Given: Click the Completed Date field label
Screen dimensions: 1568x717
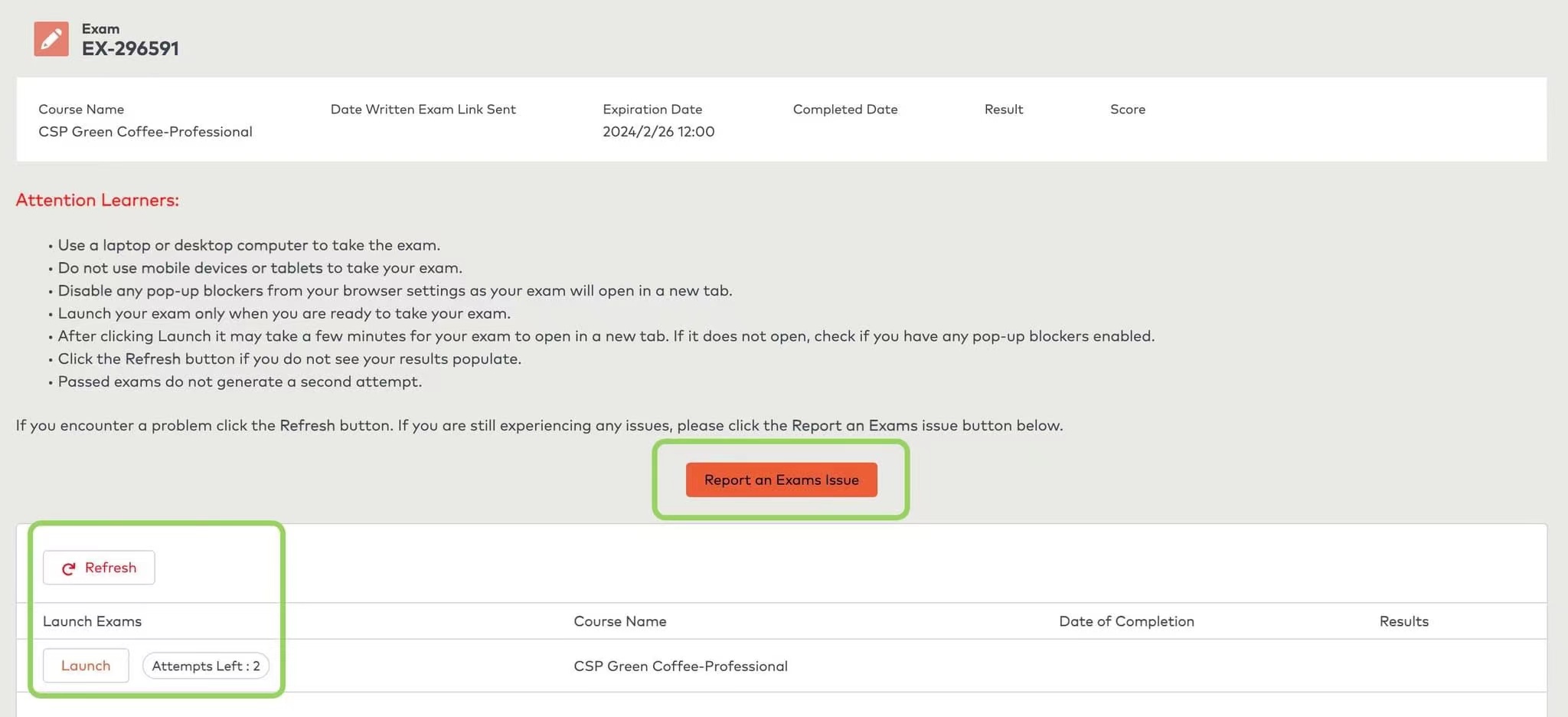Looking at the screenshot, I should coord(844,110).
